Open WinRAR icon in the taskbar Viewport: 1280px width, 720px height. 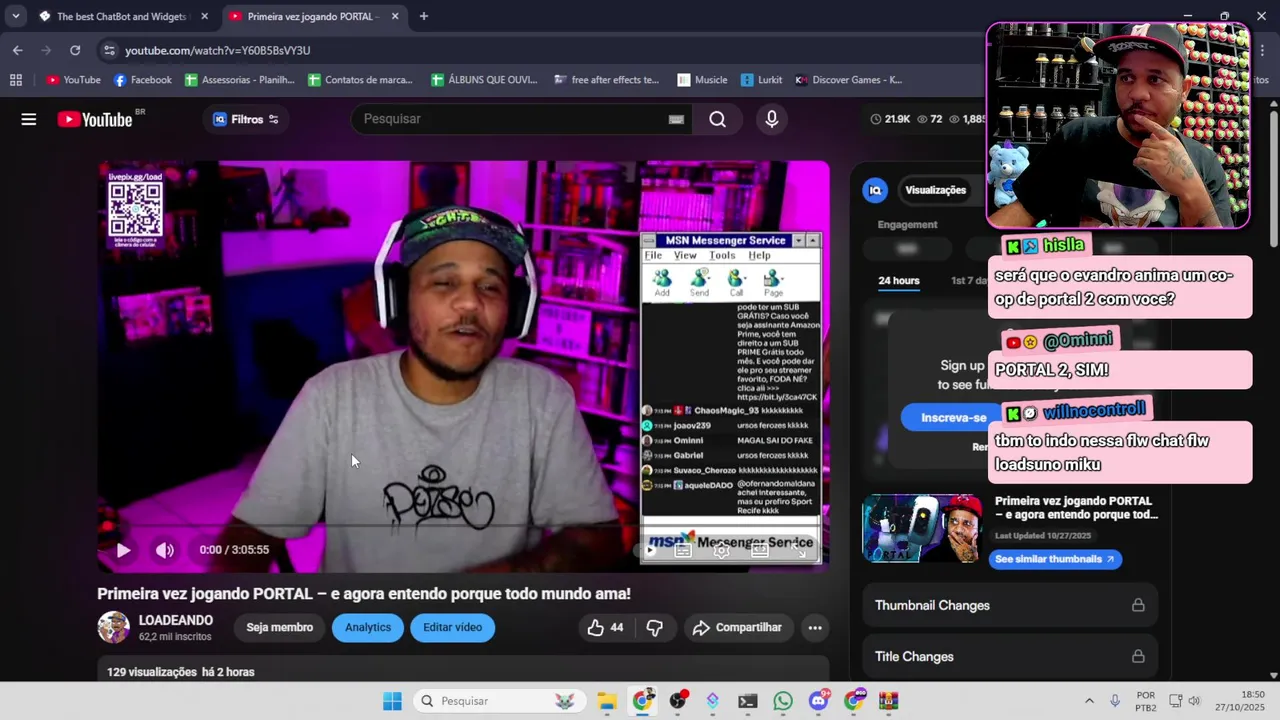[x=888, y=701]
